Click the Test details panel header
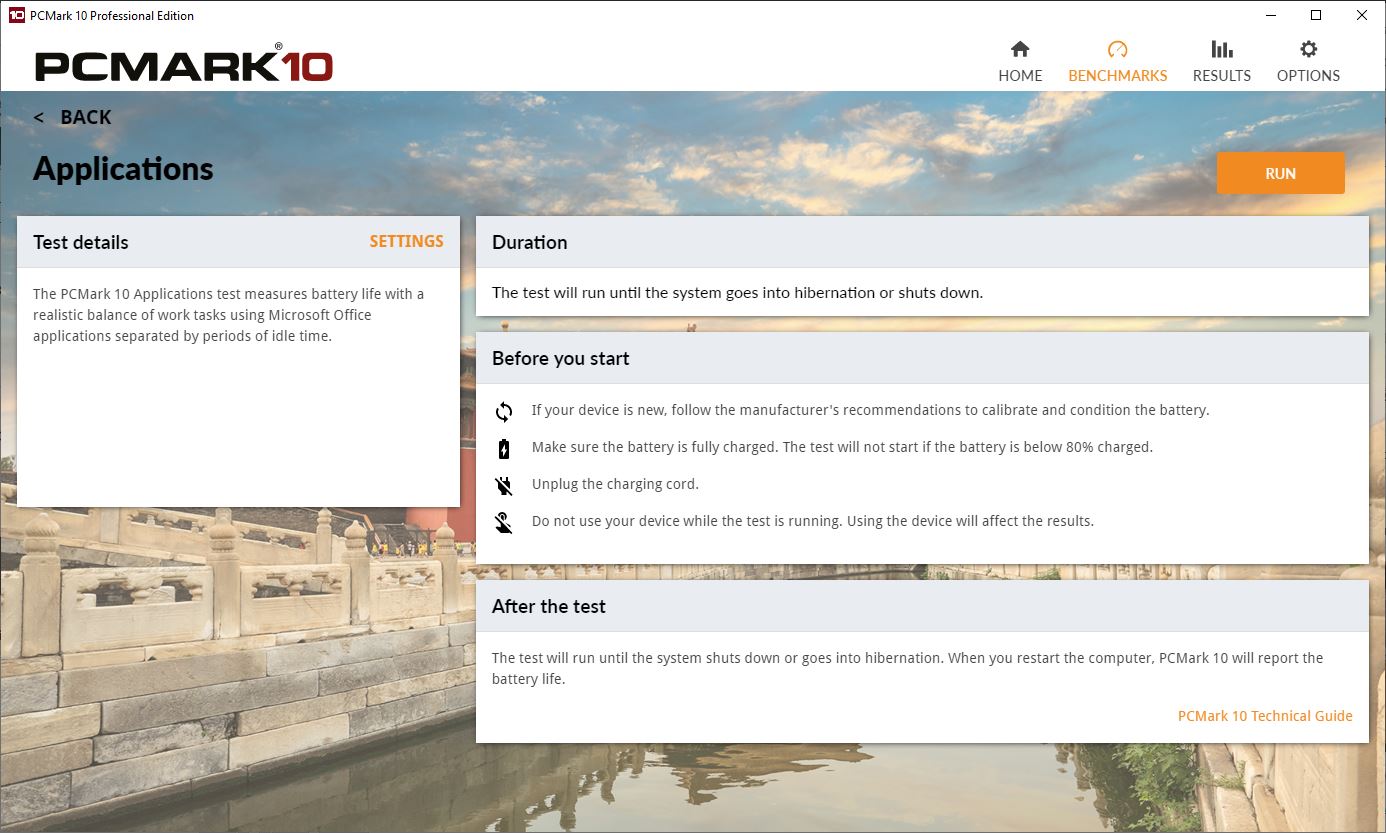This screenshot has height=833, width=1386. [x=238, y=242]
